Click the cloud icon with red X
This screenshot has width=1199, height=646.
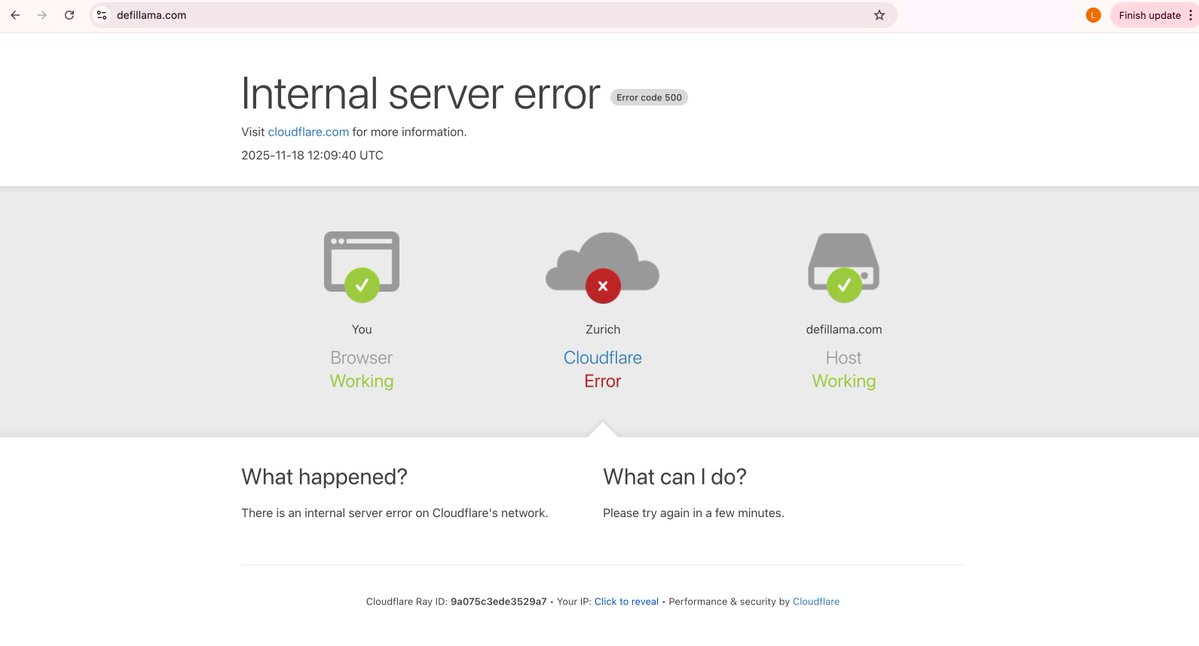[x=603, y=268]
